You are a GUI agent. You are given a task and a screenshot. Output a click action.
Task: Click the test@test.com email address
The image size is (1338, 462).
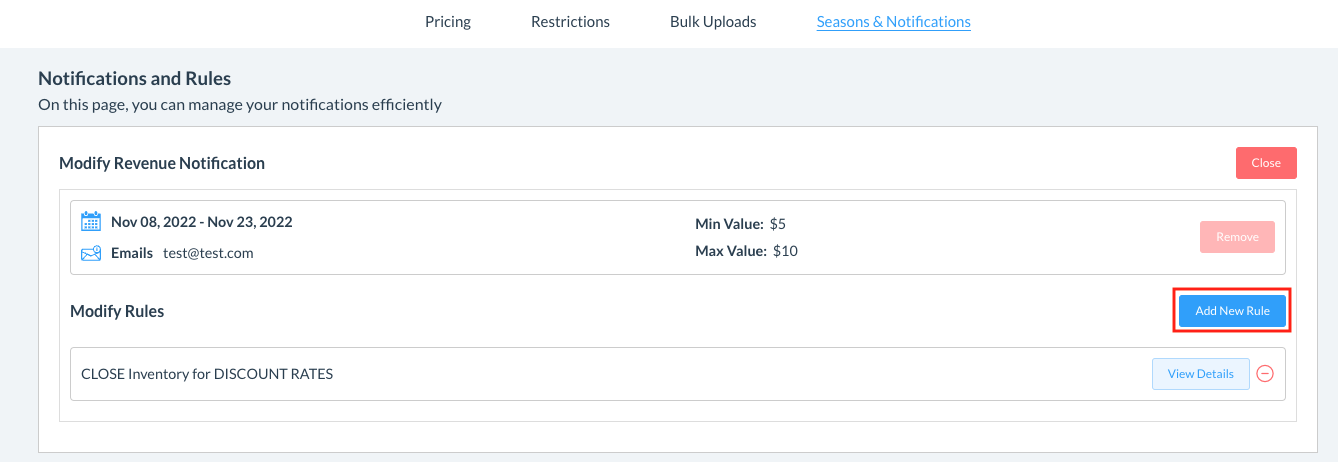208,253
